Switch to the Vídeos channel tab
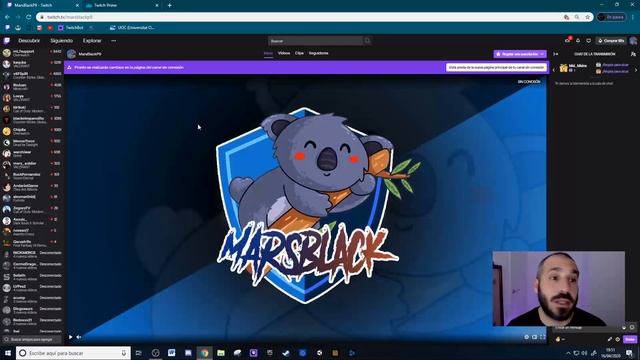The height and width of the screenshot is (360, 640). pyautogui.click(x=284, y=53)
